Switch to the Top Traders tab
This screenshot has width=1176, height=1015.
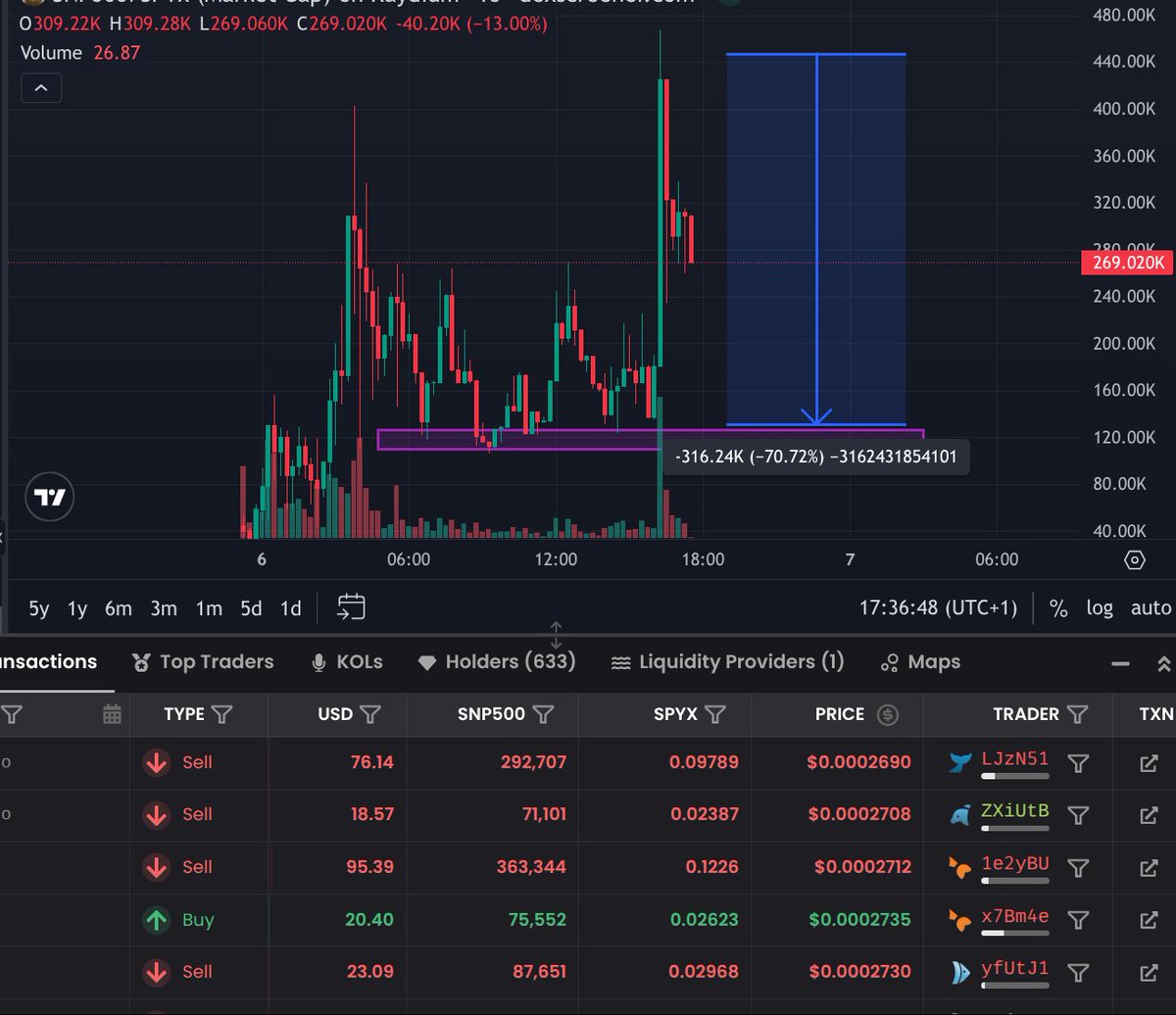click(x=203, y=662)
